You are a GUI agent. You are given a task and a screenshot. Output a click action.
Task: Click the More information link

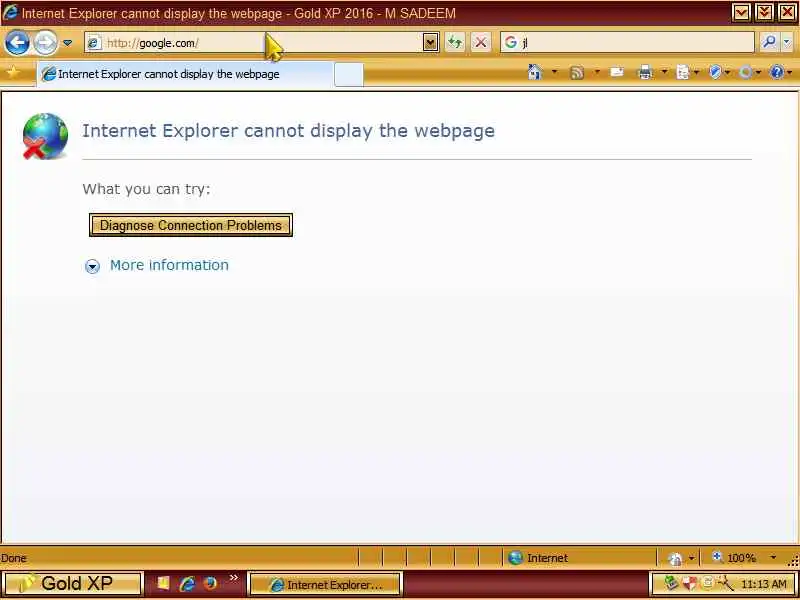coord(169,265)
